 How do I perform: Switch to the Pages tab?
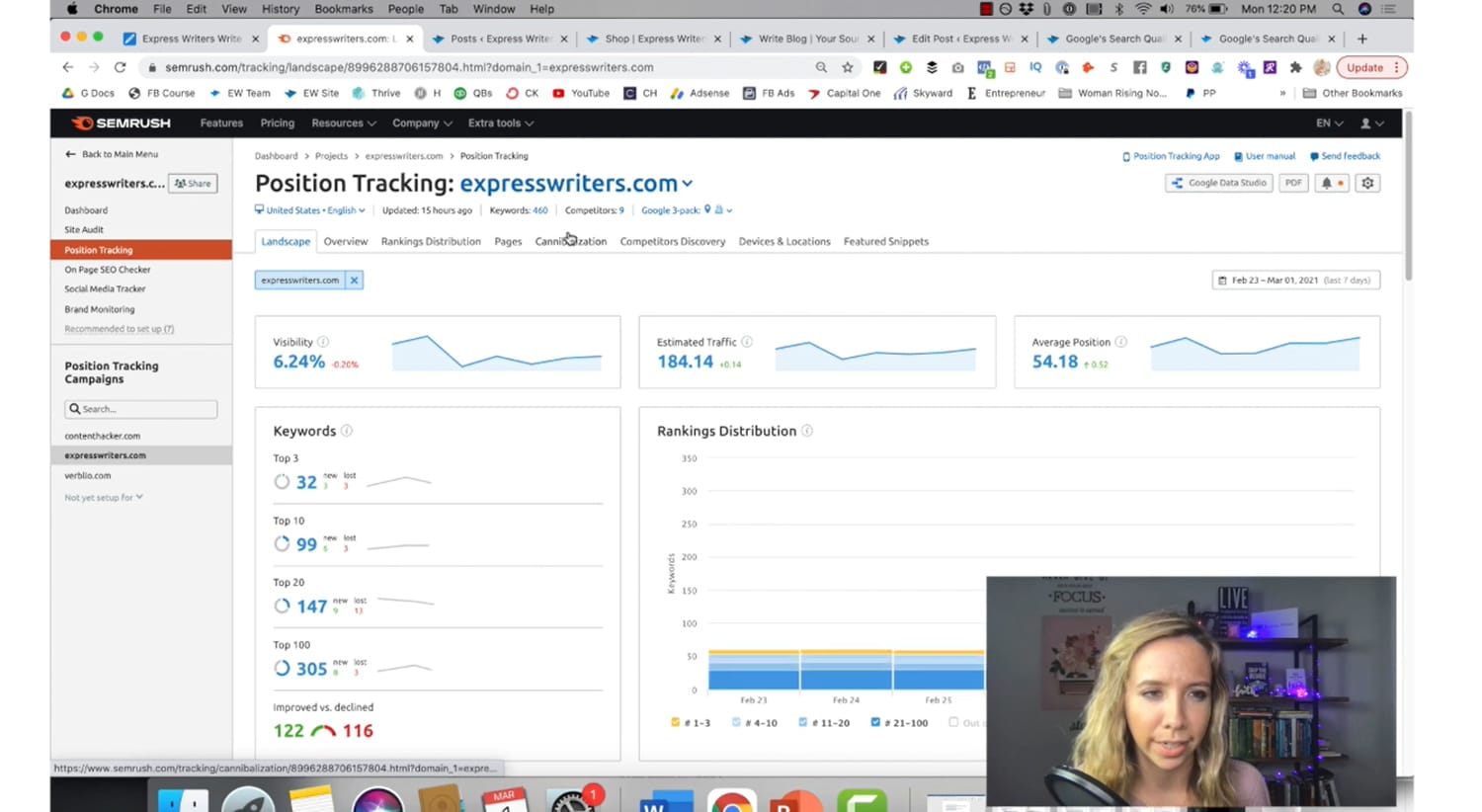click(508, 241)
